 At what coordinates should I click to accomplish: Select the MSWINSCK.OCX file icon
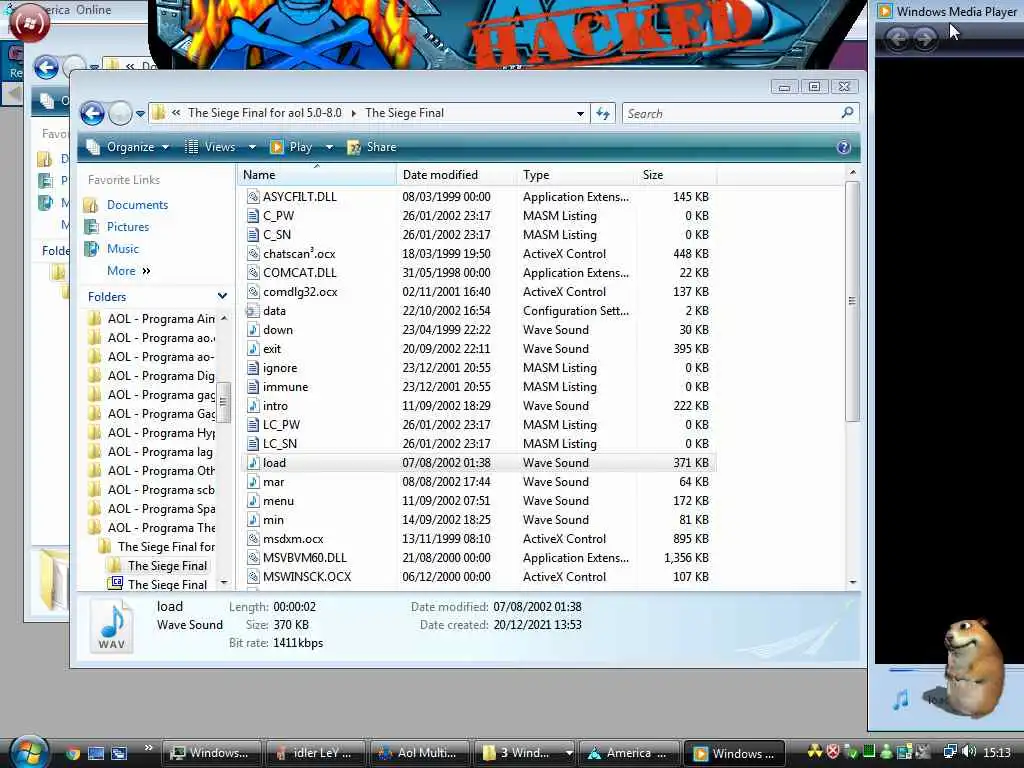coord(253,577)
